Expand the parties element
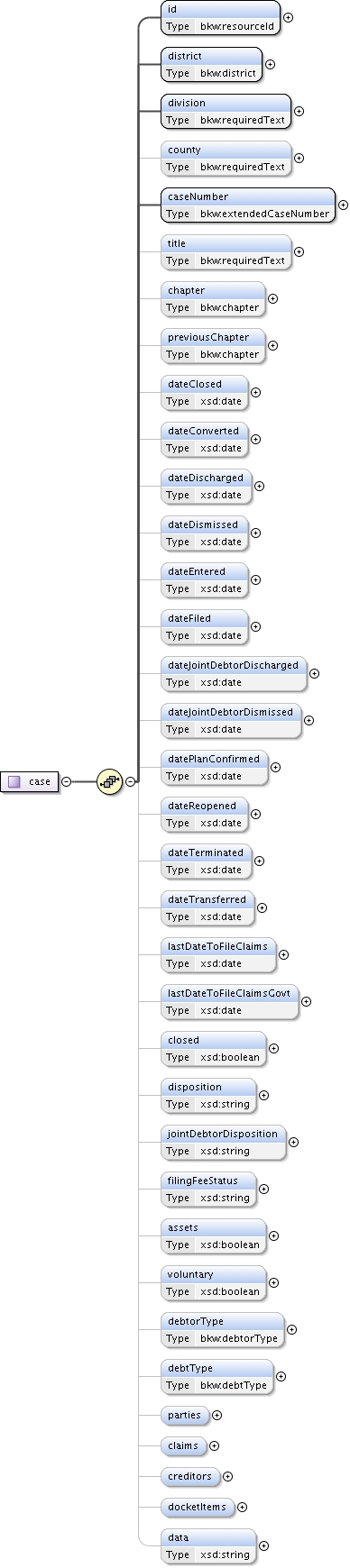Screen dimensions: 350x1568 (x=216, y=1415)
